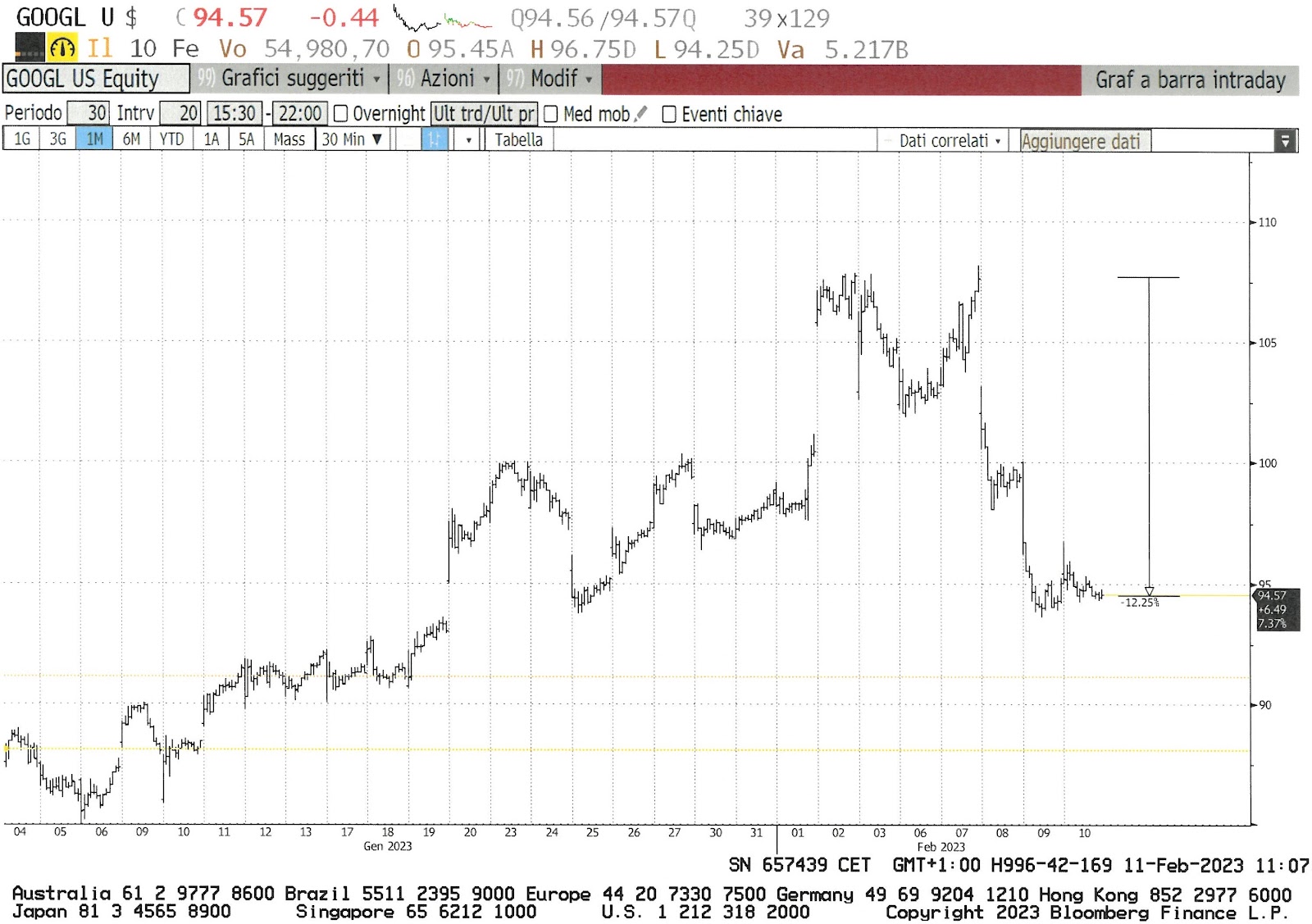This screenshot has height=924, width=1312.
Task: Click the low price L 94.25D
Action: coord(707,49)
